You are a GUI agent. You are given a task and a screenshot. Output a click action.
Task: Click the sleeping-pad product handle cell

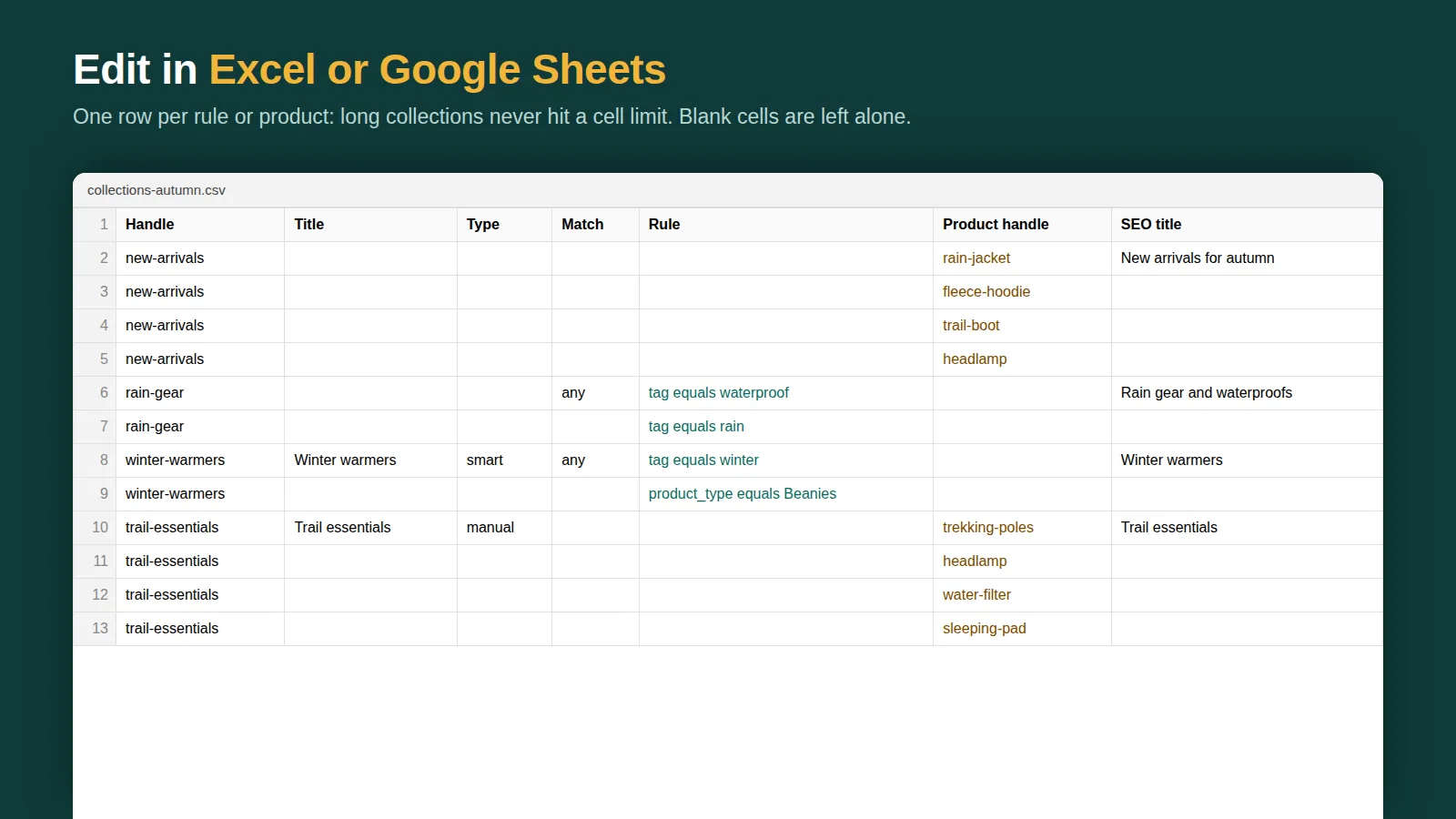(x=1022, y=629)
